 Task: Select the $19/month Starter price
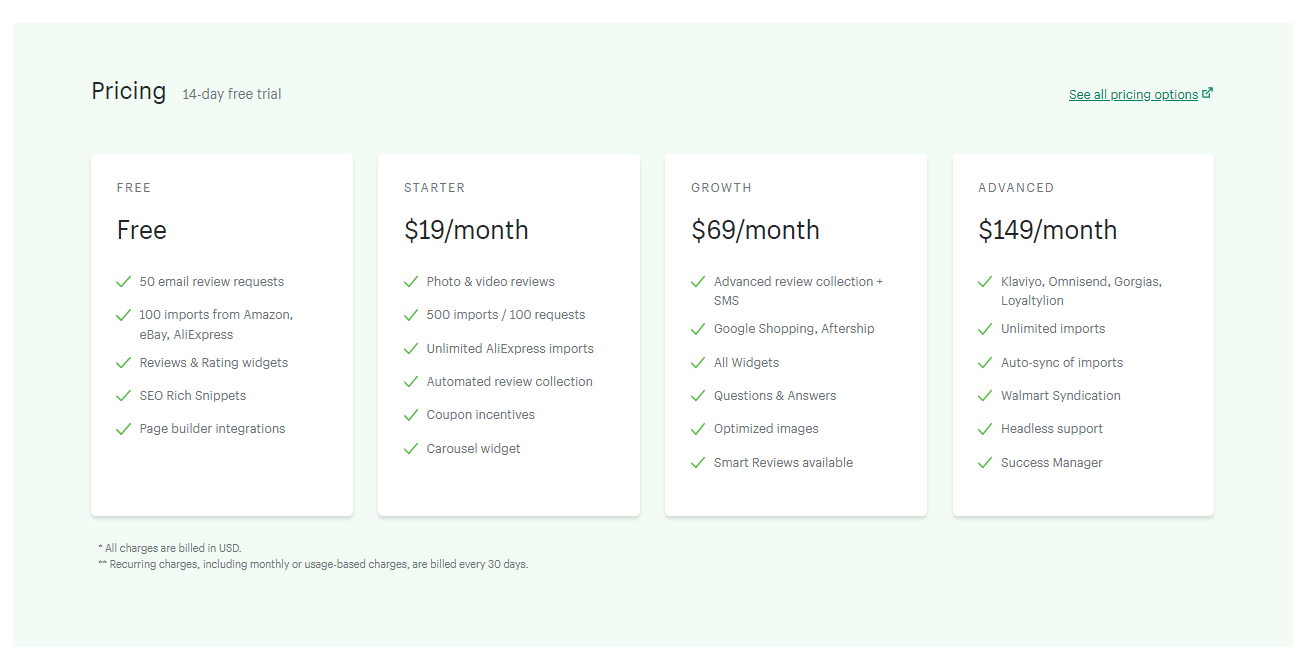pos(466,230)
